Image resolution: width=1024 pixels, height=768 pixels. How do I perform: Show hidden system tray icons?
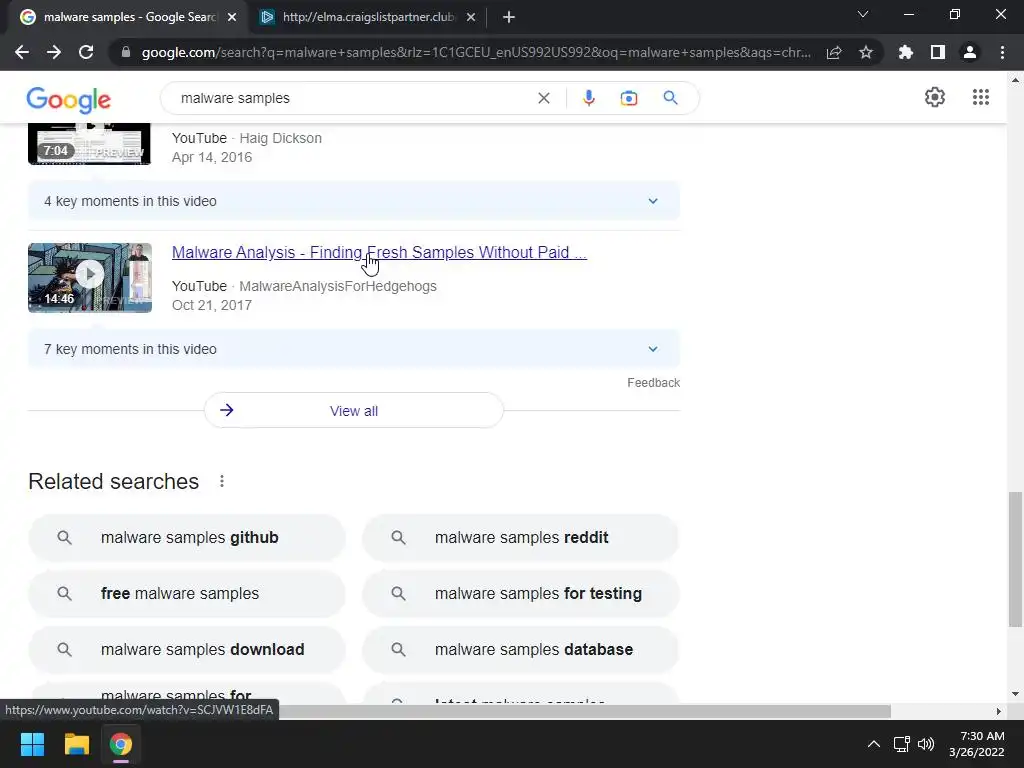pos(873,744)
